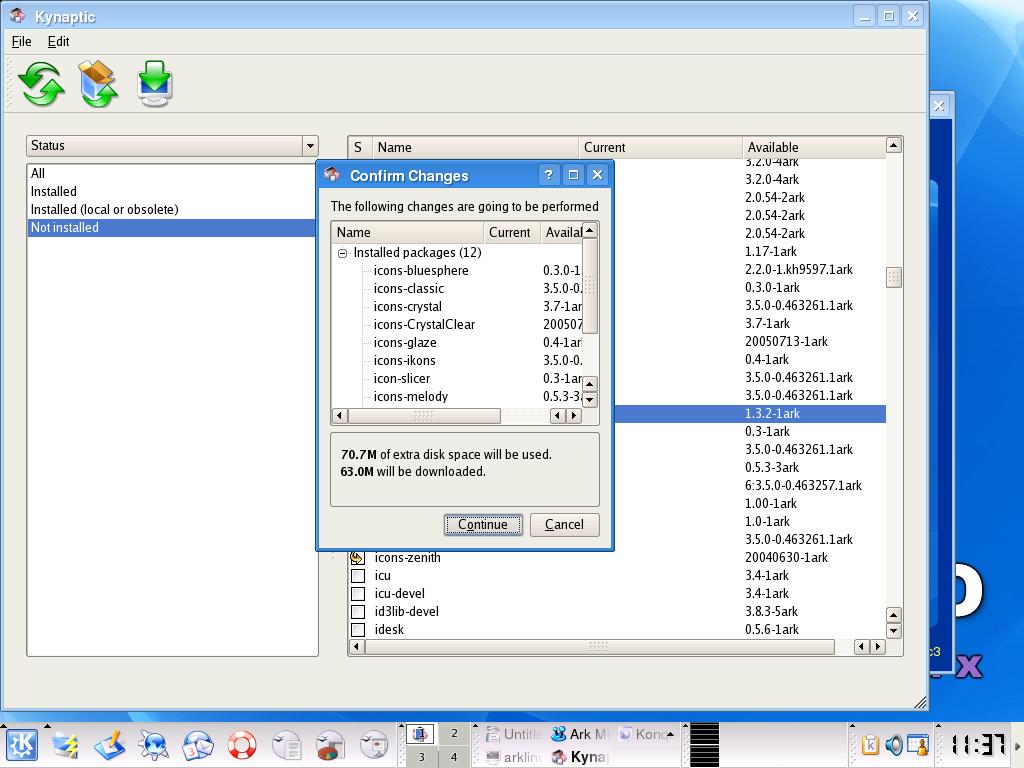Click Continue in Confirm Changes dialog
The height and width of the screenshot is (768, 1024).
click(483, 524)
